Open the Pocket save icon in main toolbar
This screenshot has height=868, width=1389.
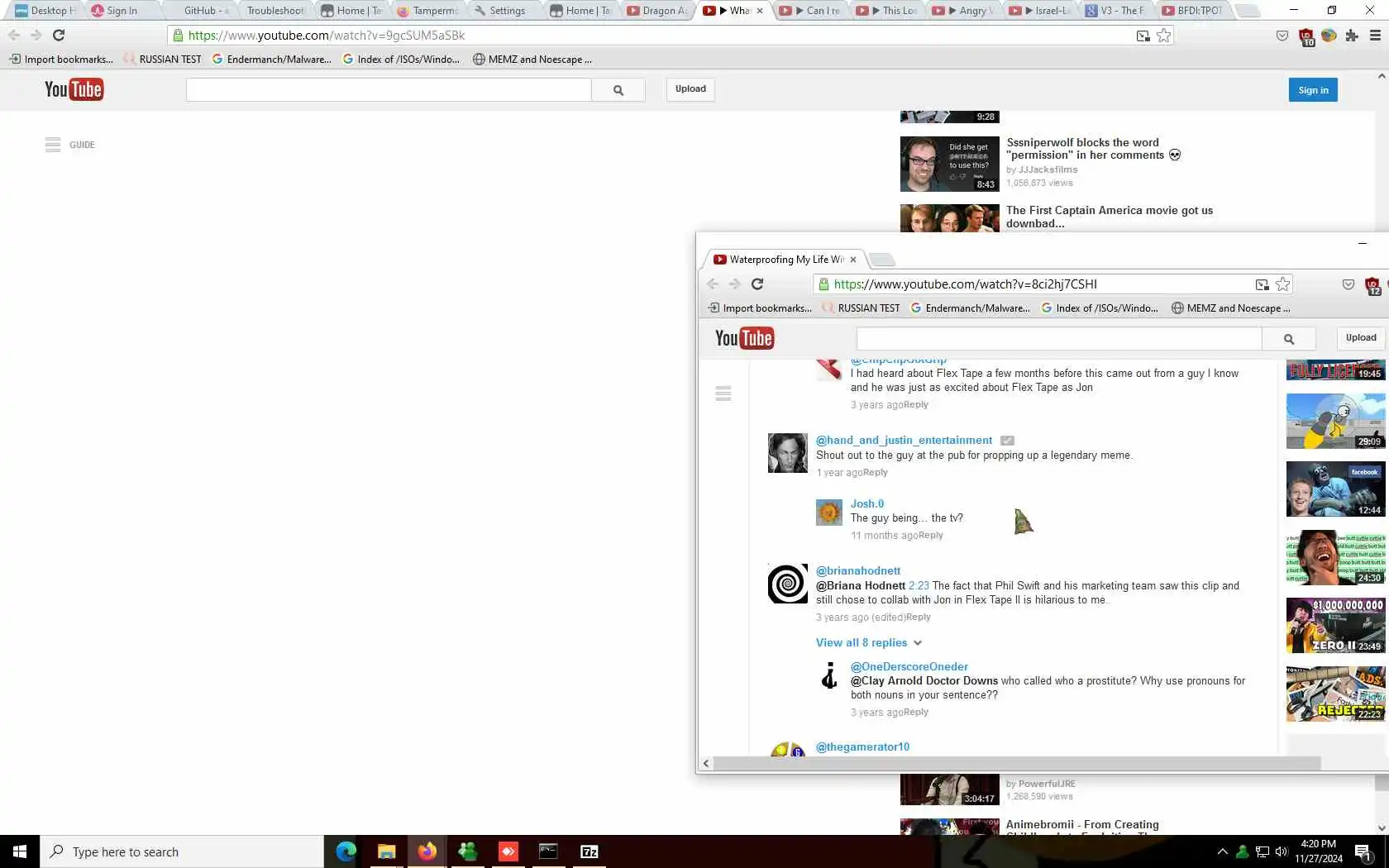click(x=1282, y=36)
